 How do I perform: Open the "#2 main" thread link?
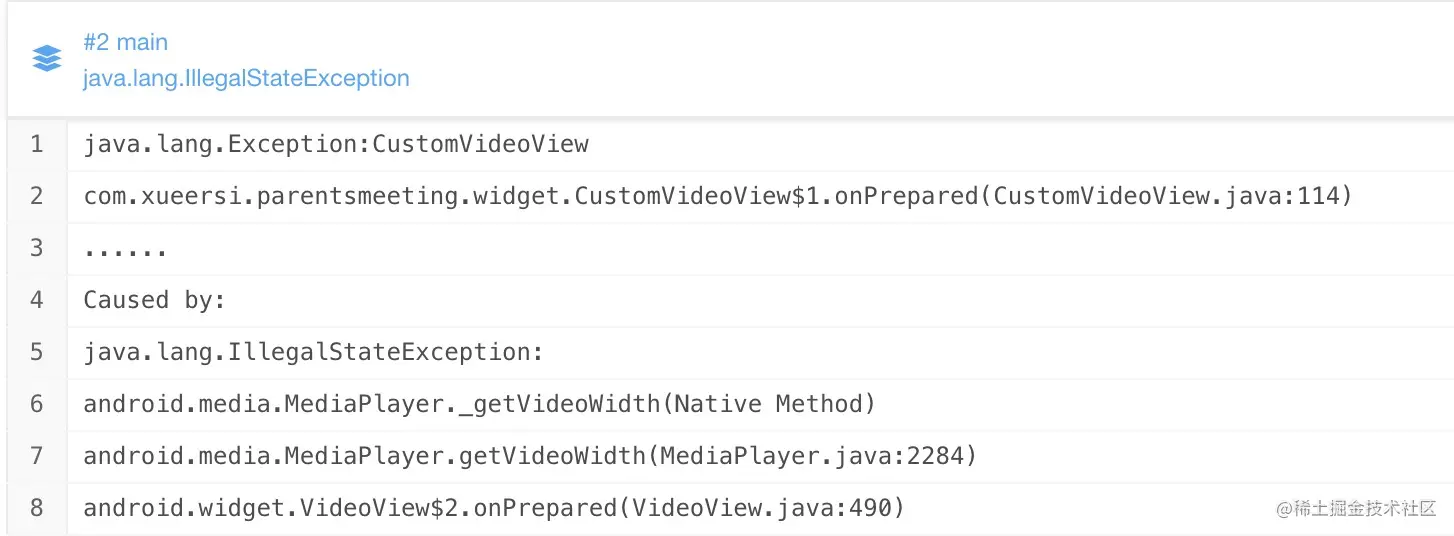pyautogui.click(x=125, y=42)
